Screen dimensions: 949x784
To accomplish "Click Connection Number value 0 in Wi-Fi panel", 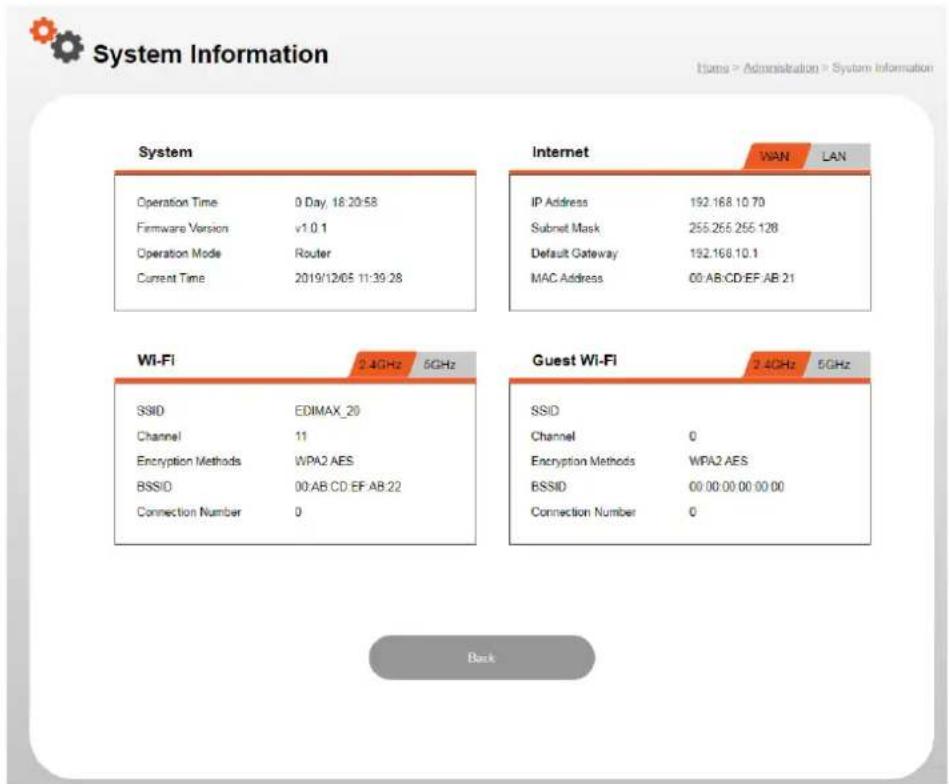I will tap(298, 512).
